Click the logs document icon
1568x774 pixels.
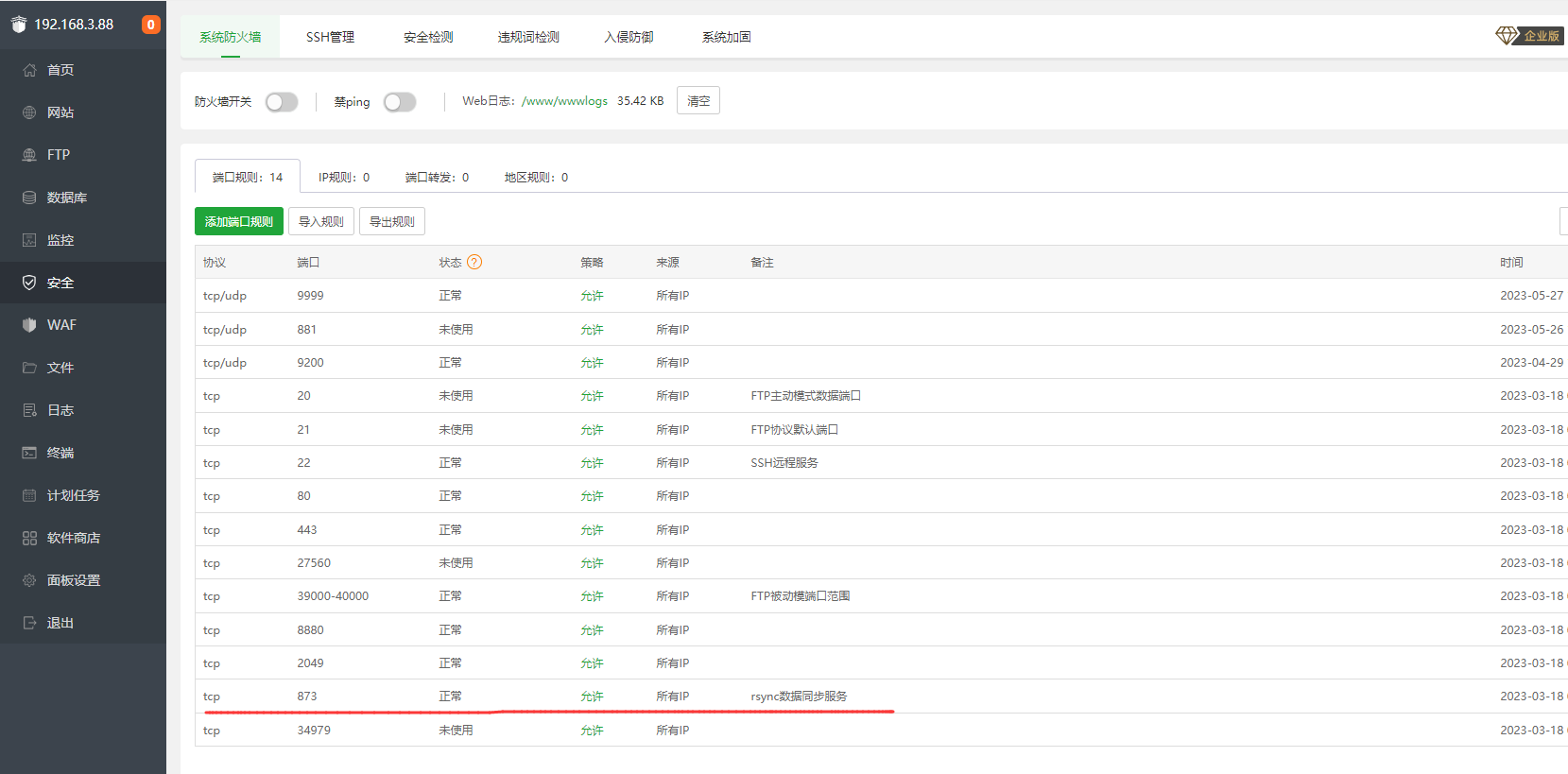pos(29,410)
